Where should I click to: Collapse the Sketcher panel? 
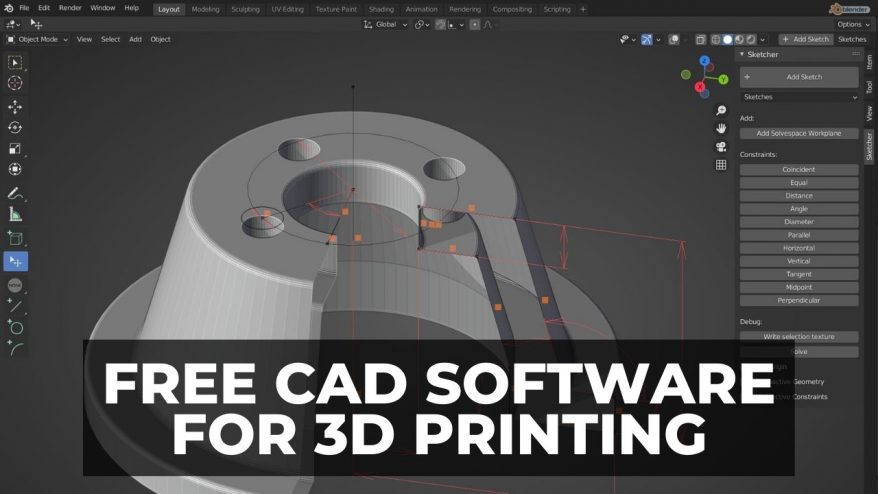(742, 54)
